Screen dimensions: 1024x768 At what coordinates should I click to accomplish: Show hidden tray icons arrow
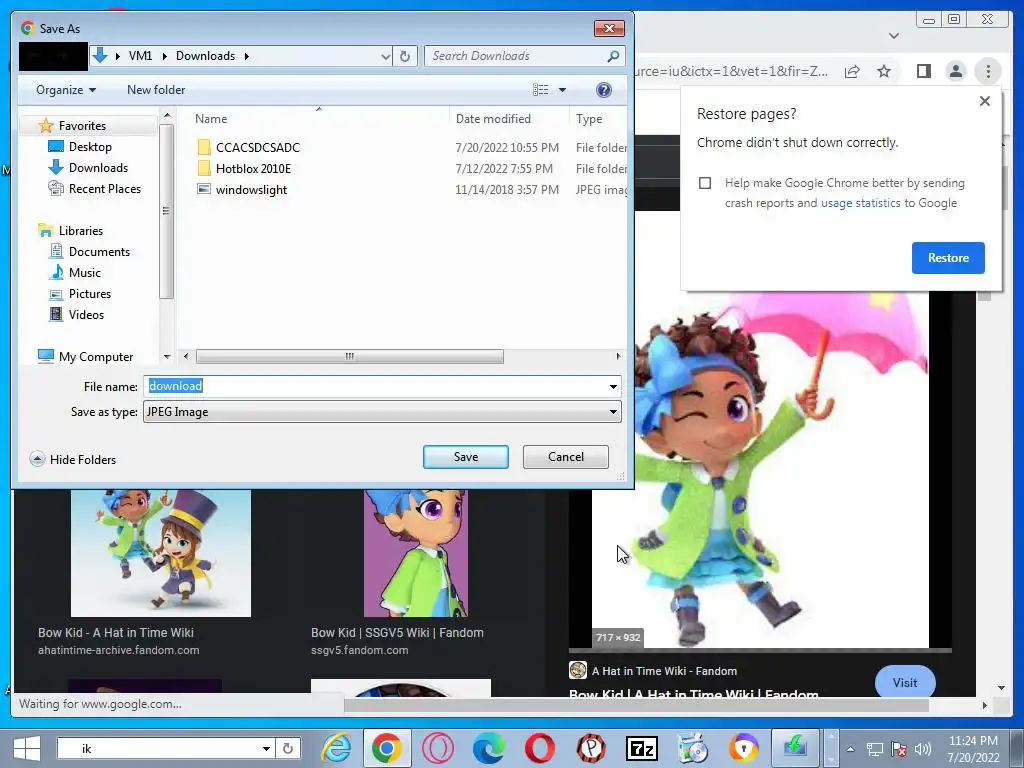pos(850,749)
